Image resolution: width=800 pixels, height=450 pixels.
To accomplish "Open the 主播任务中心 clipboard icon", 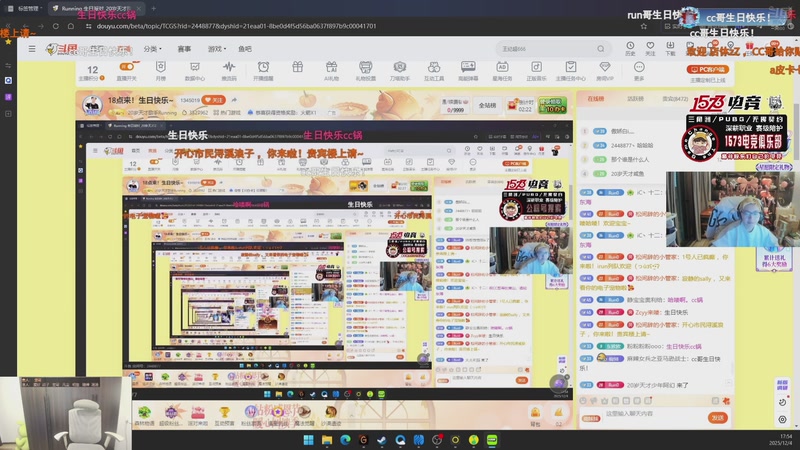I will pos(570,71).
